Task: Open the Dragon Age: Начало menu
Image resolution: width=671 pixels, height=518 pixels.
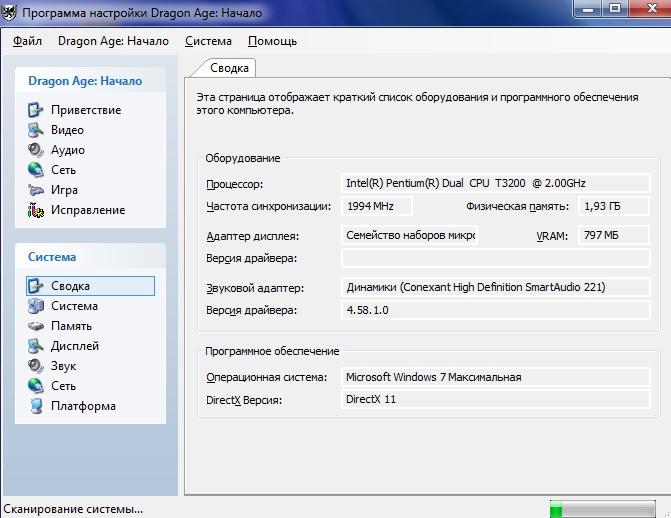Action: click(113, 41)
